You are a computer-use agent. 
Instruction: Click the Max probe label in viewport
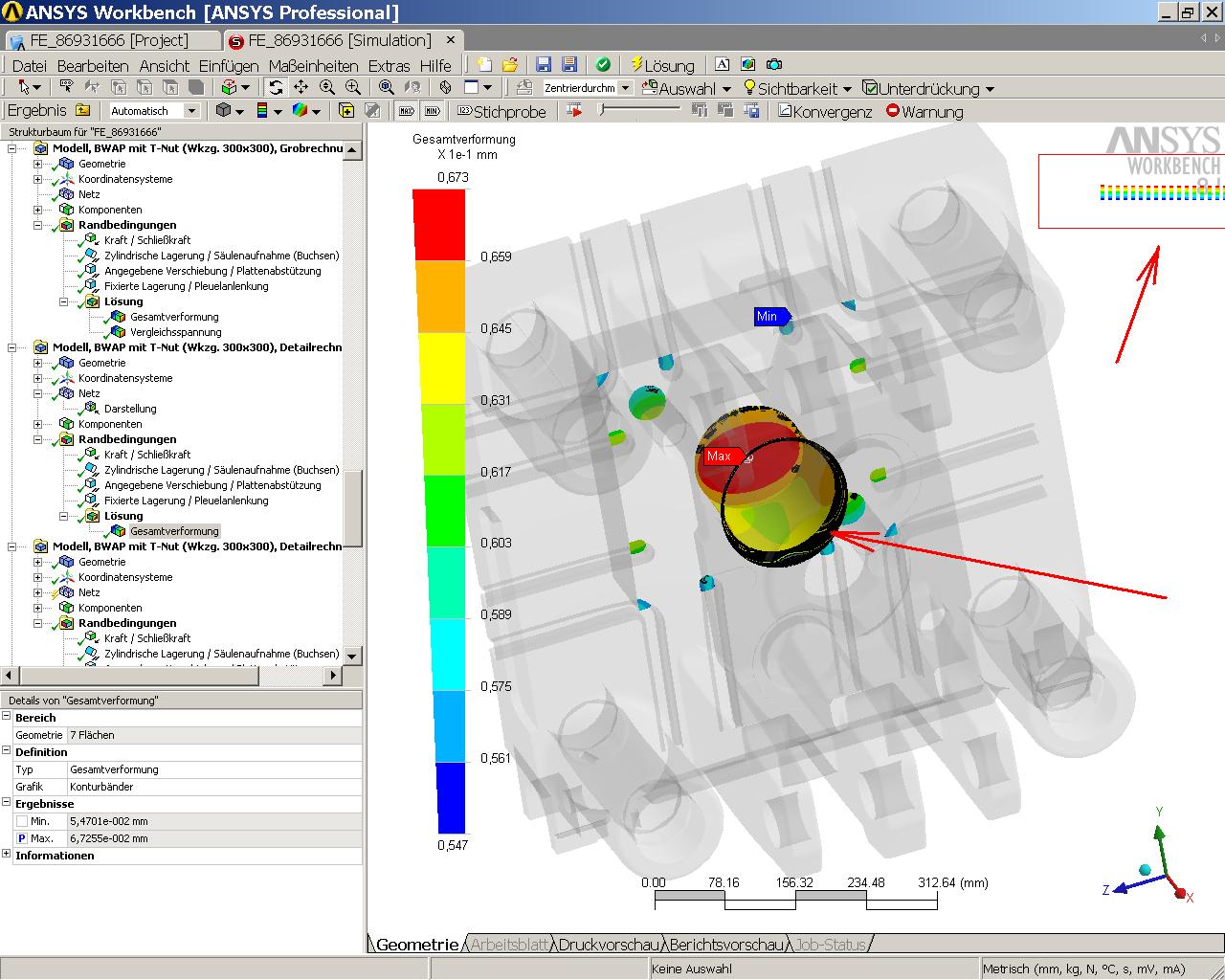pyautogui.click(x=722, y=457)
